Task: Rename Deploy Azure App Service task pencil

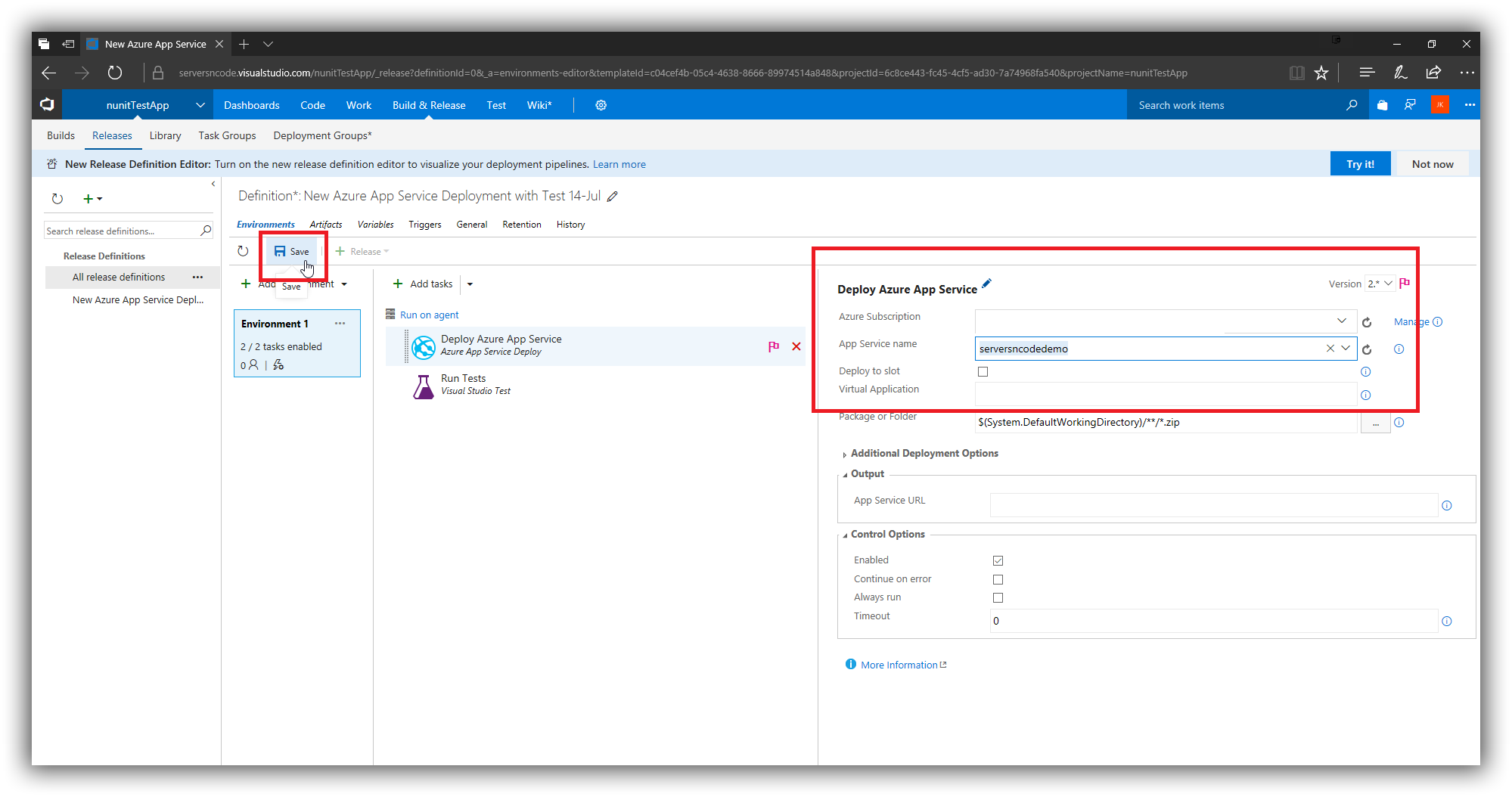Action: tap(986, 284)
